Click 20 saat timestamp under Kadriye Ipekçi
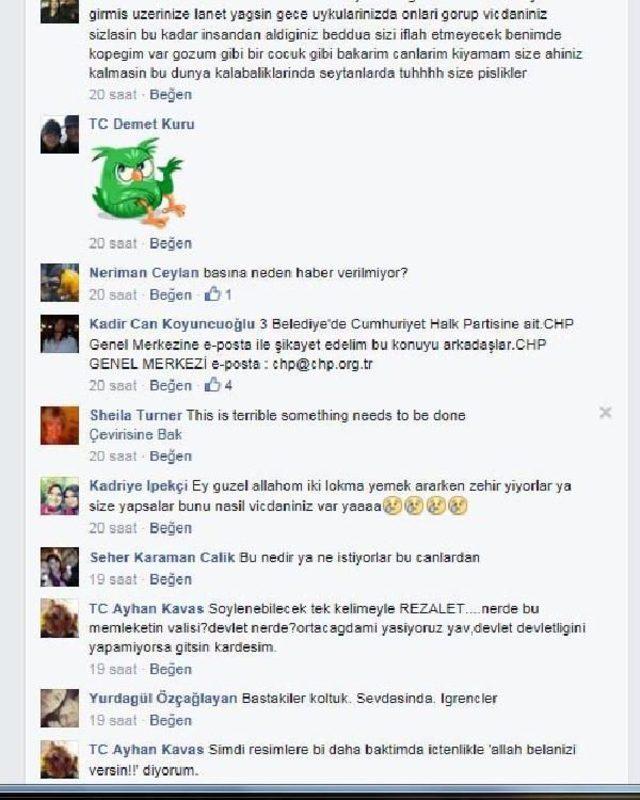The height and width of the screenshot is (800, 640). pos(113,528)
